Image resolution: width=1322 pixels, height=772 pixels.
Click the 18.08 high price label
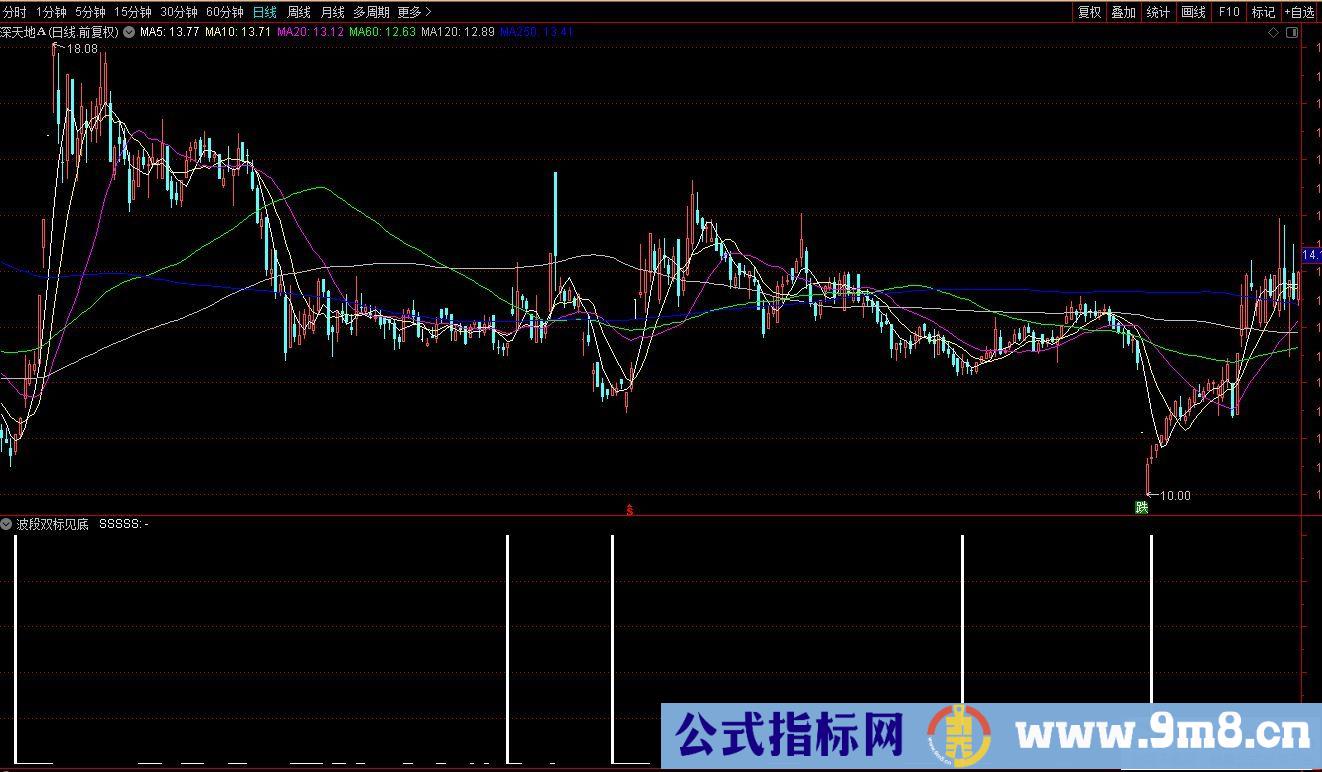[82, 49]
